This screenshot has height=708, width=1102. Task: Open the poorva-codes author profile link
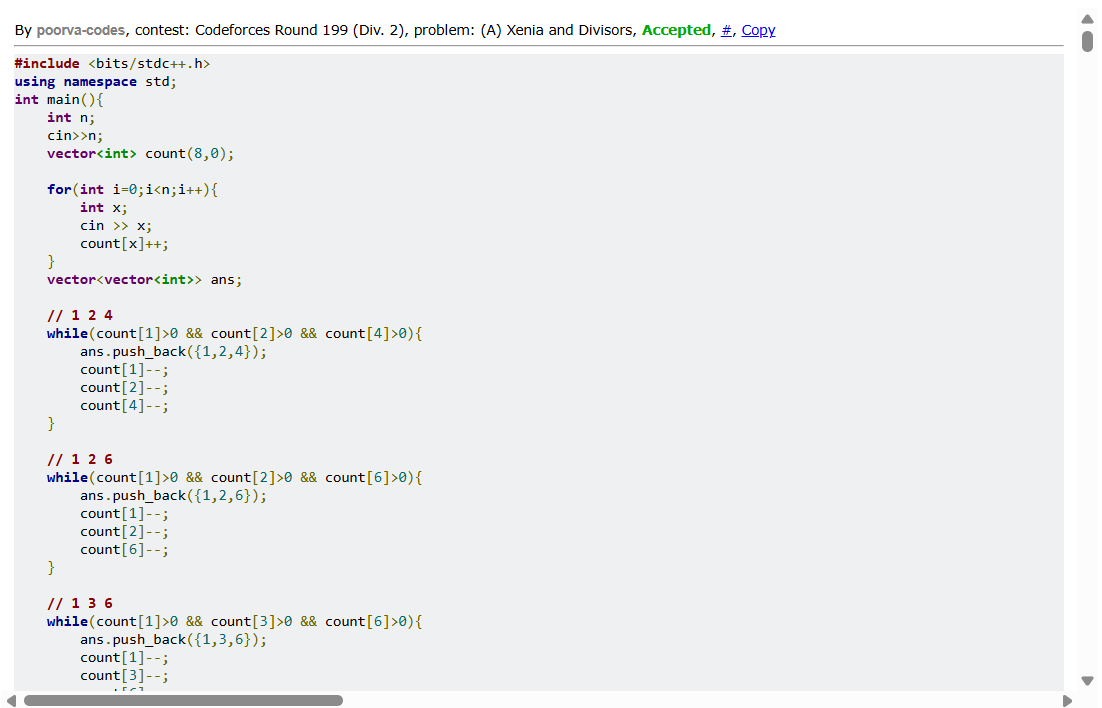(81, 30)
